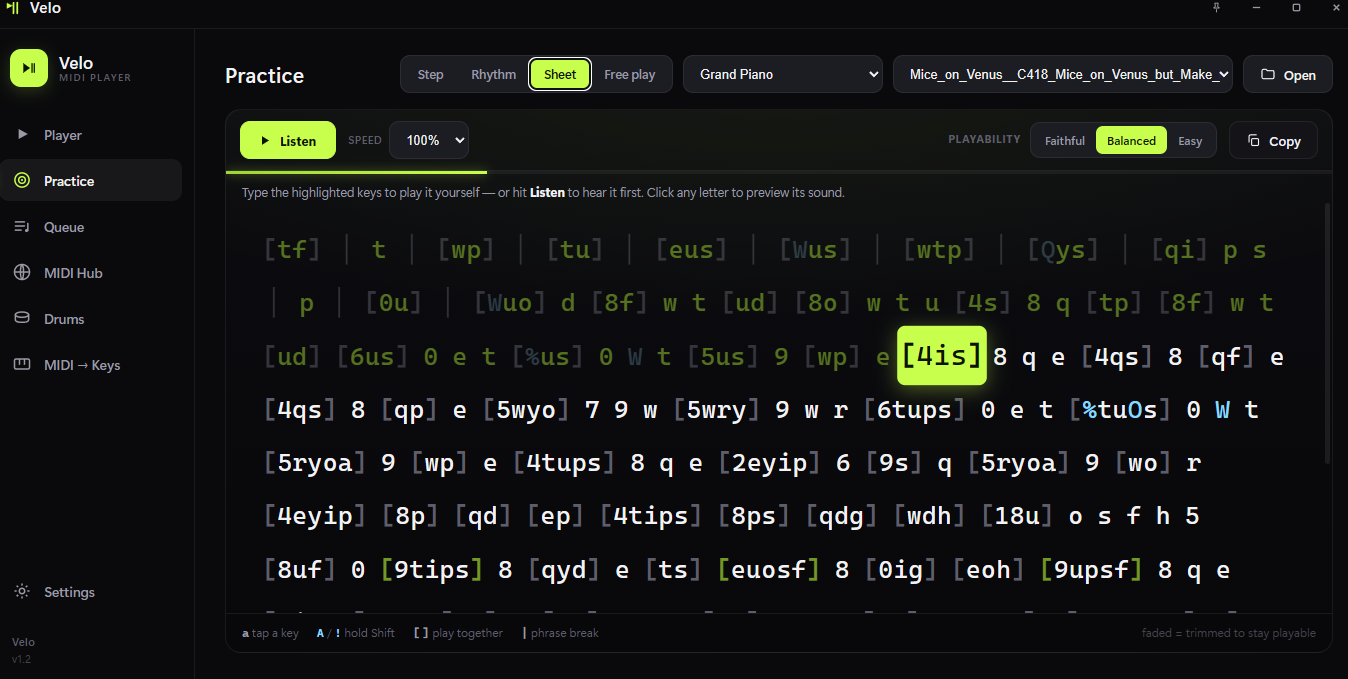Switch to the Step practice tab

431,75
